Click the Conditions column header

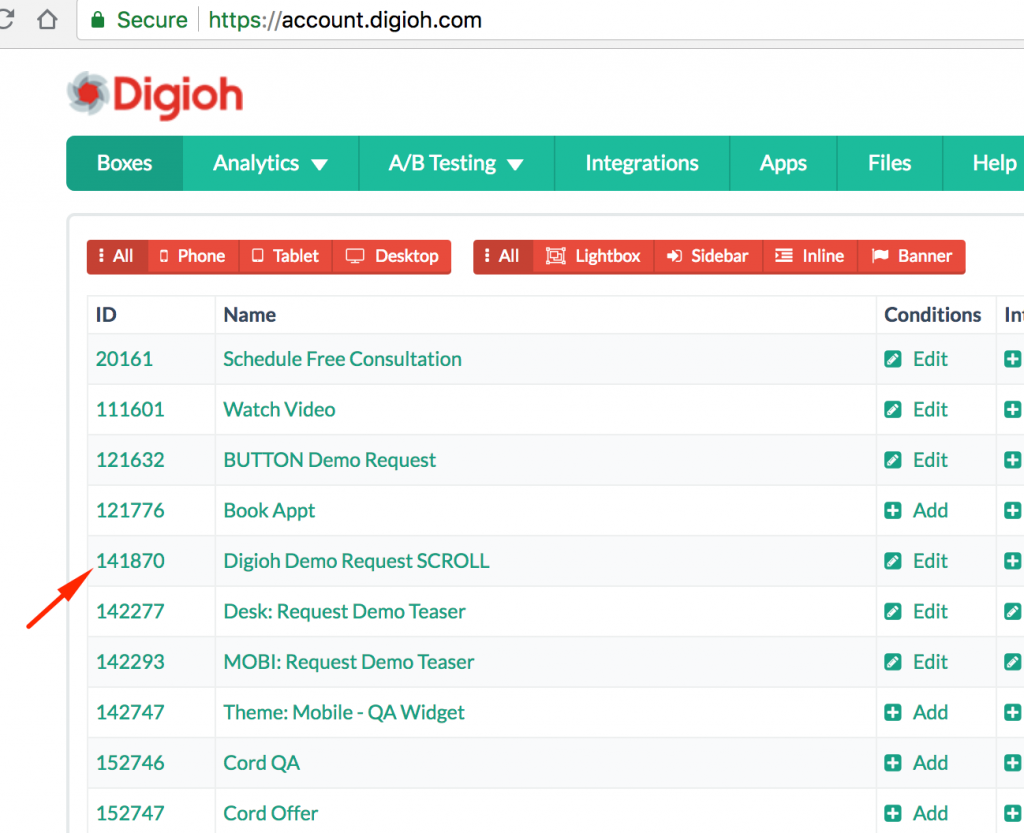click(933, 315)
